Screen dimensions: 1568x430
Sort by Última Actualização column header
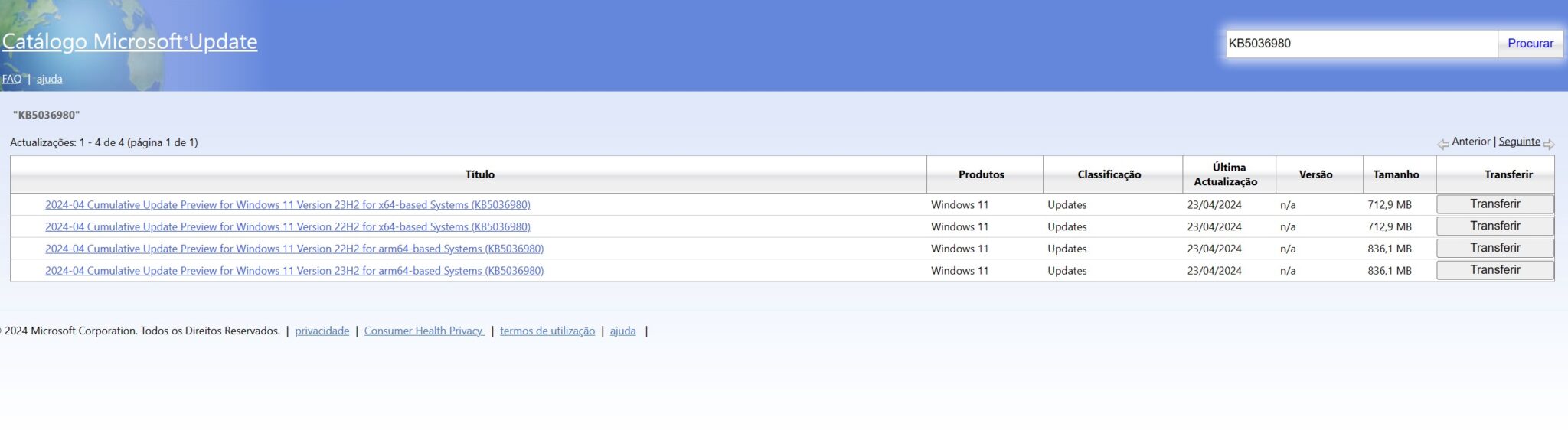tap(1228, 174)
